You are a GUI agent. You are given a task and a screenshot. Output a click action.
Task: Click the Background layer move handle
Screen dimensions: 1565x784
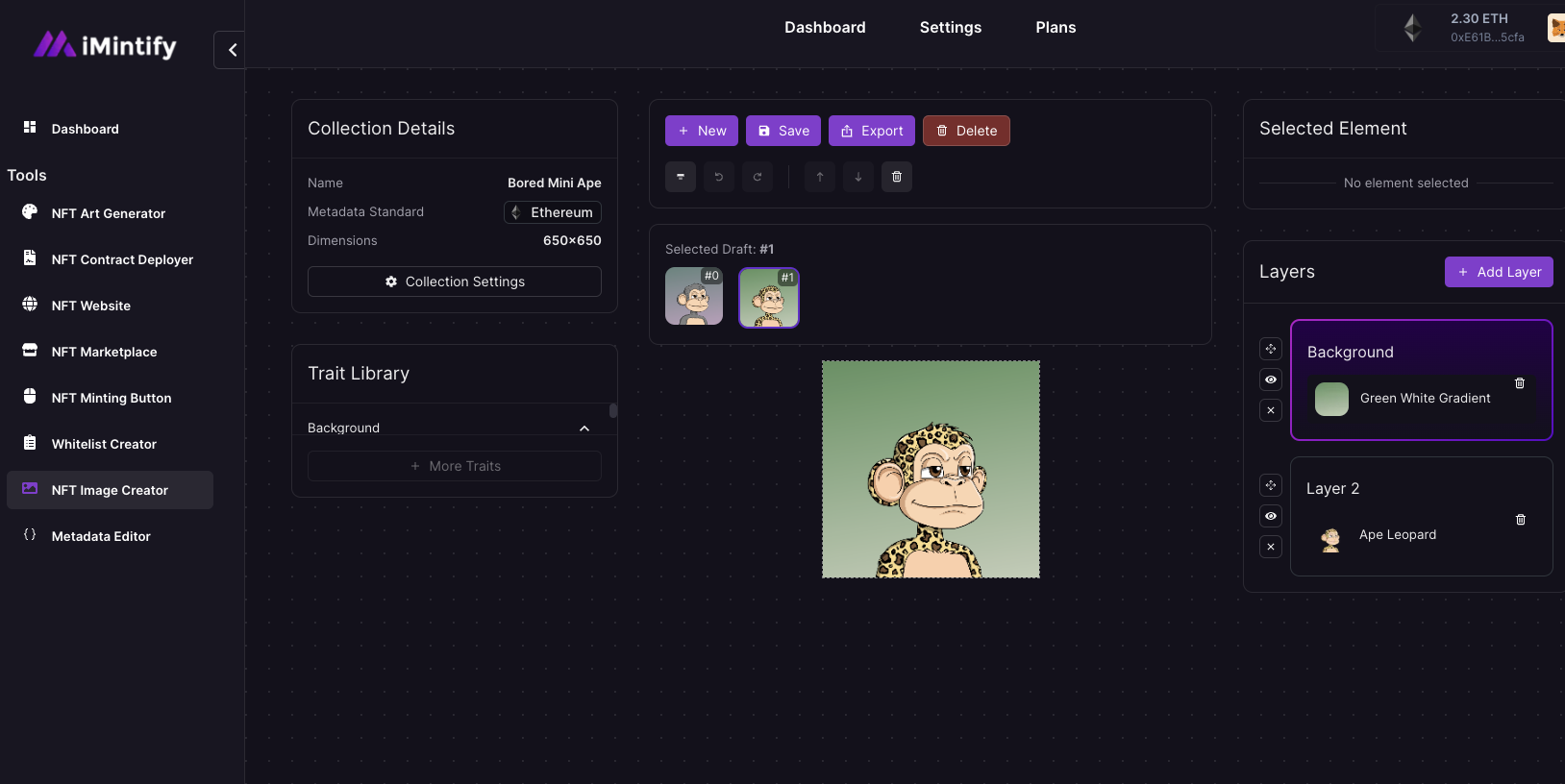1271,349
